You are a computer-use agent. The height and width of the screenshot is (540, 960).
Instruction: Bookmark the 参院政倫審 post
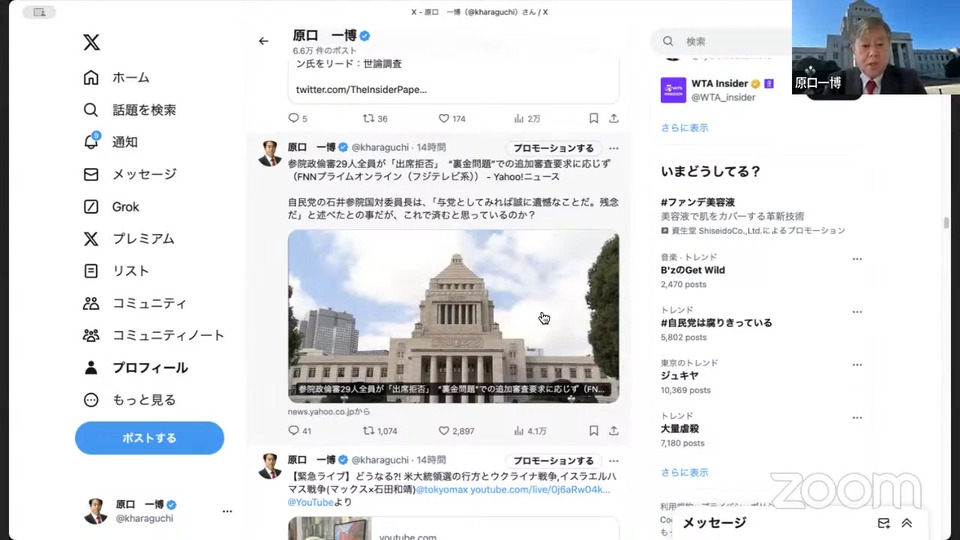coord(593,431)
